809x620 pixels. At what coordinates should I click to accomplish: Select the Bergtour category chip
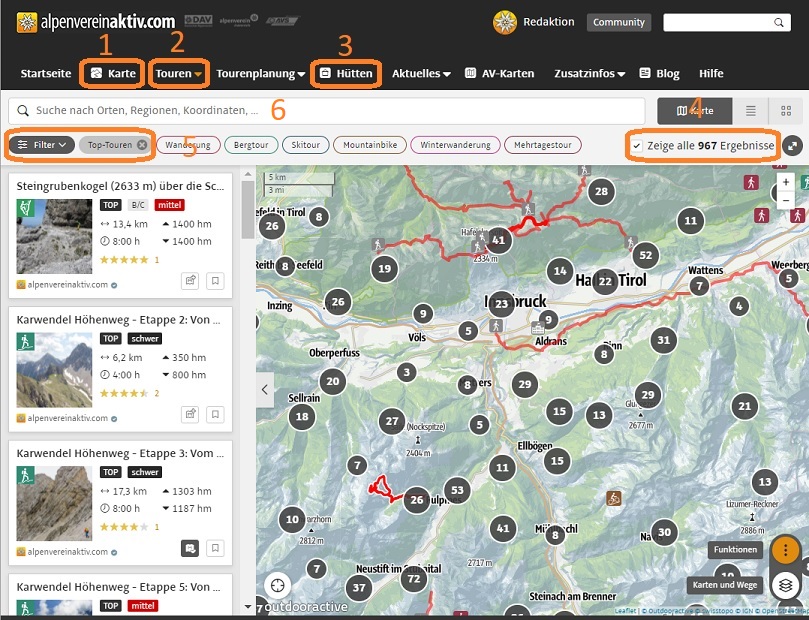(251, 145)
